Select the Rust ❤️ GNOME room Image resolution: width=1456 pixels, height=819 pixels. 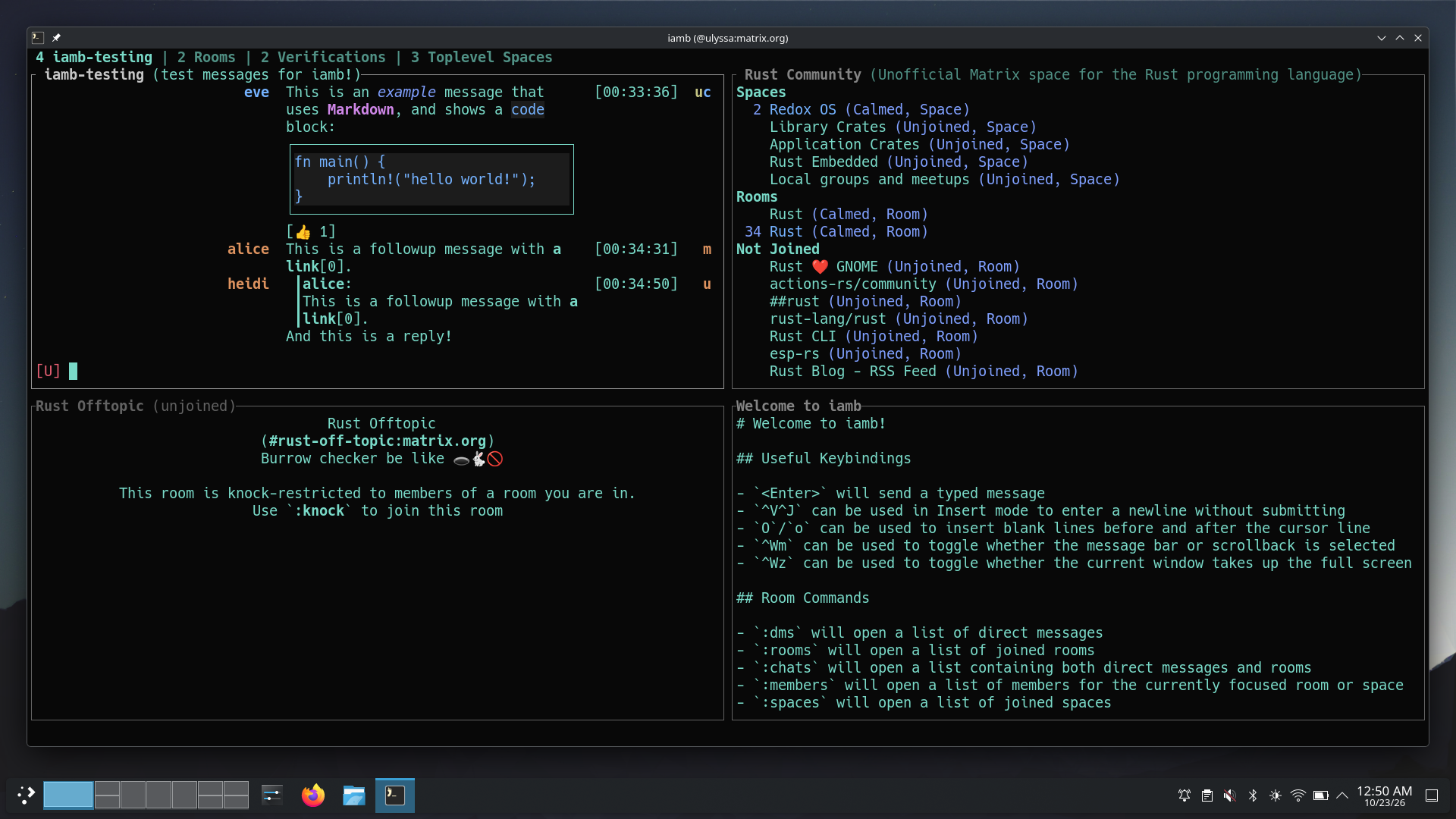pos(895,266)
